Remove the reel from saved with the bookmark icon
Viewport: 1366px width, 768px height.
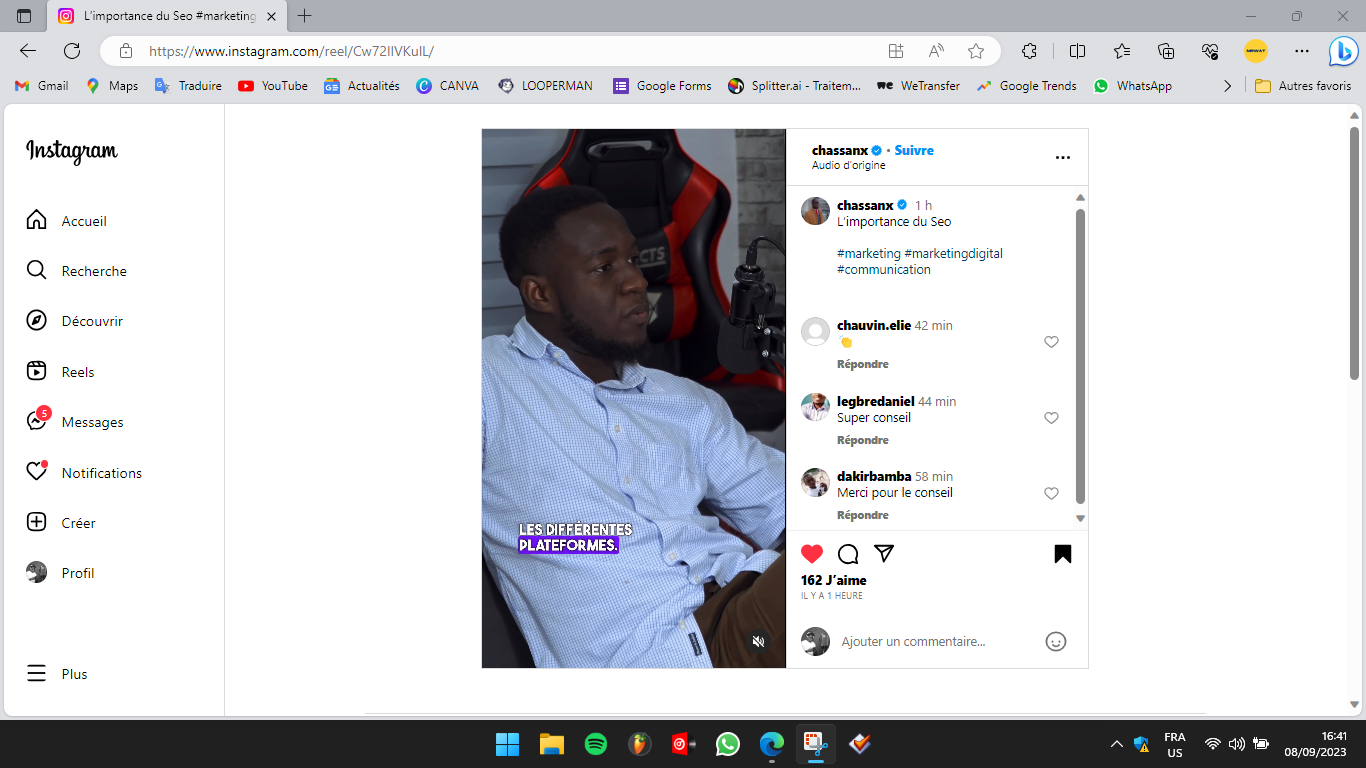[x=1063, y=554]
